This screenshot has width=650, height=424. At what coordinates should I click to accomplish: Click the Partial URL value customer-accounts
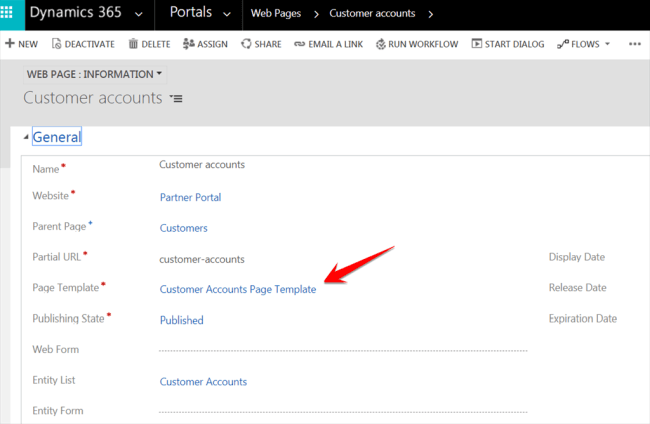tap(202, 259)
